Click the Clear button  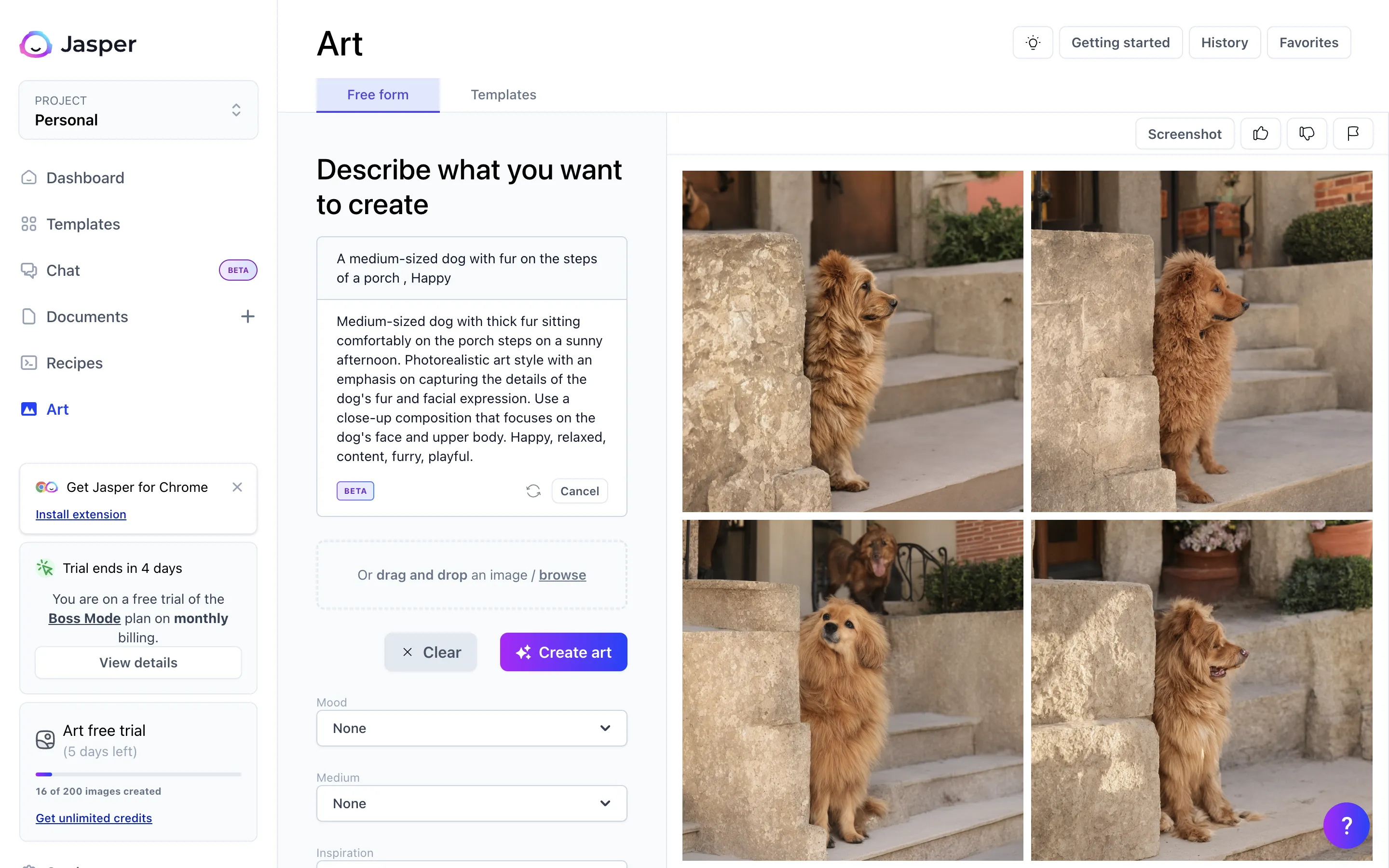(x=431, y=652)
